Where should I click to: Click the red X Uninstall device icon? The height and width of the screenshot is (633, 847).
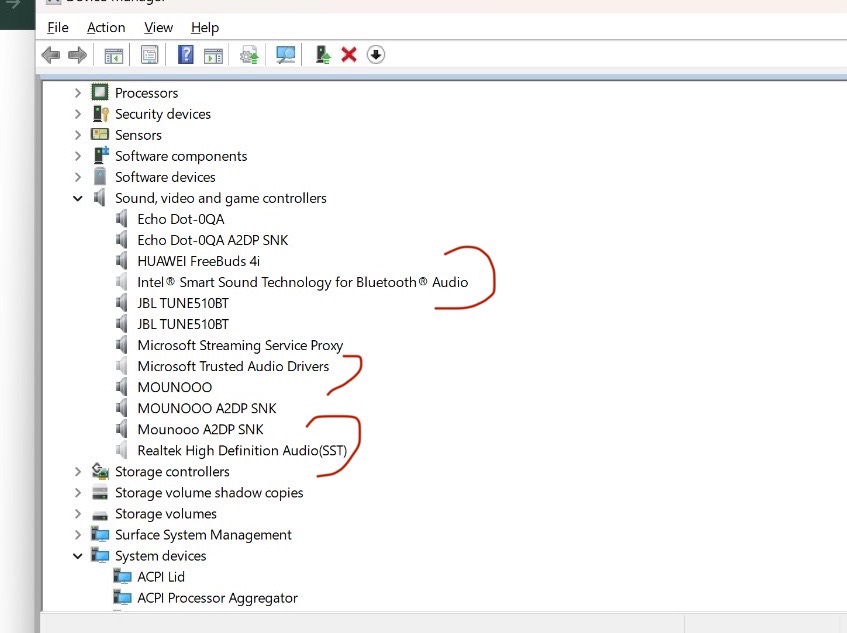pyautogui.click(x=349, y=55)
